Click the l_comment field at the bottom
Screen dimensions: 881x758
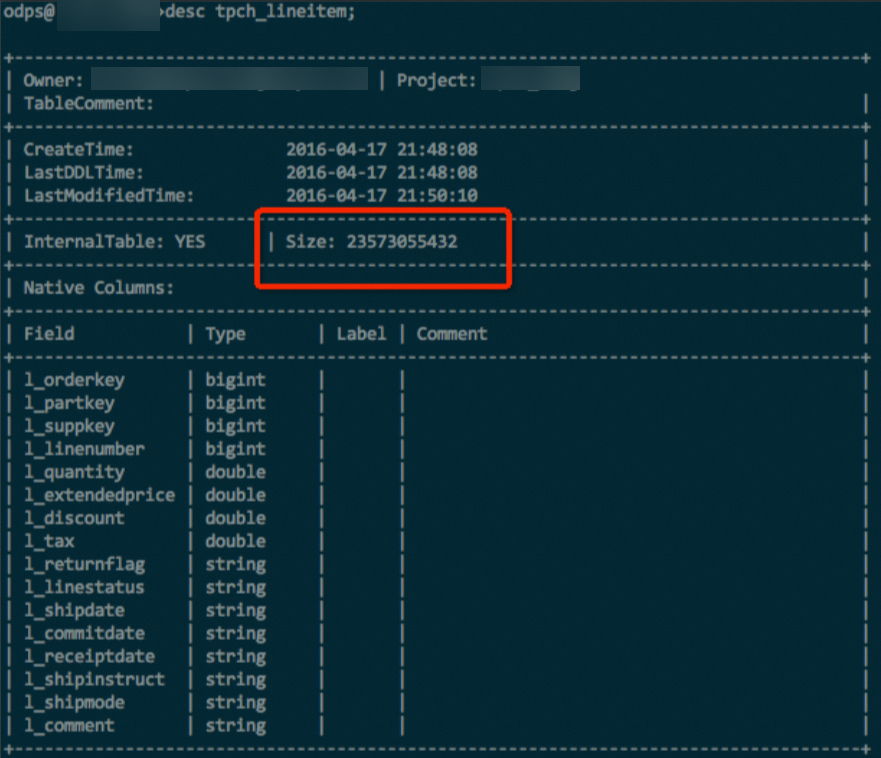[69, 725]
